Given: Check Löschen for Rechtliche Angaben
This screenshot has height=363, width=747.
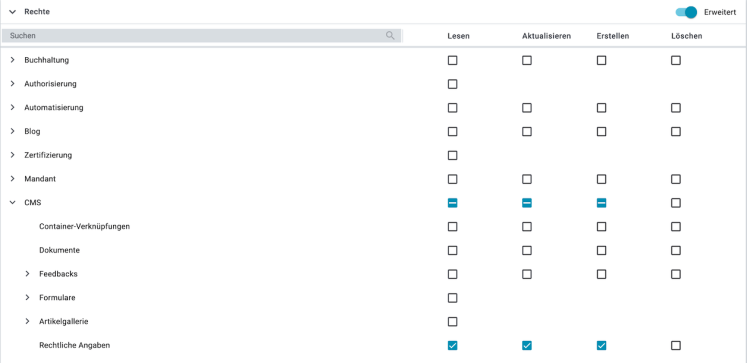Looking at the screenshot, I should coord(676,346).
